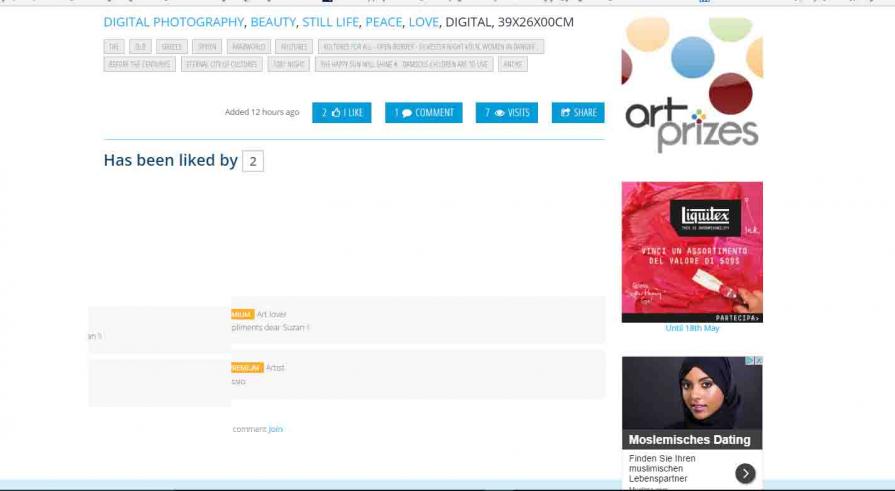
Task: Select the "Before the Centuries" tag
Action: click(139, 64)
